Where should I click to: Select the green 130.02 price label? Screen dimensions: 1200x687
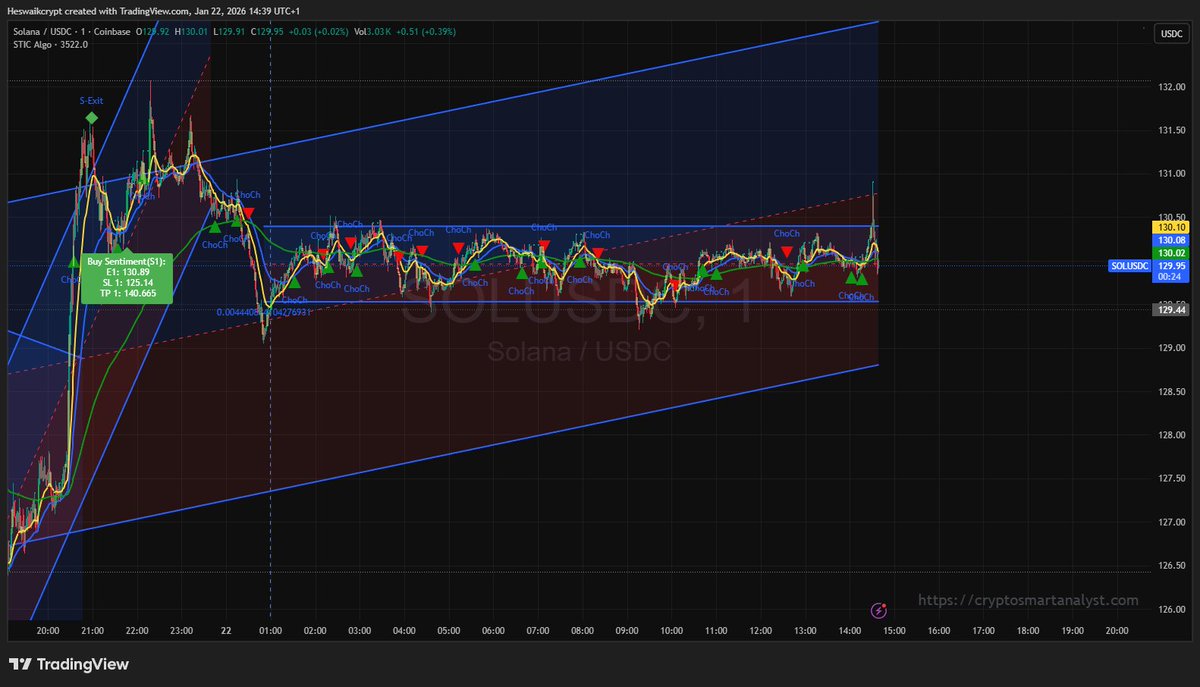click(1170, 254)
